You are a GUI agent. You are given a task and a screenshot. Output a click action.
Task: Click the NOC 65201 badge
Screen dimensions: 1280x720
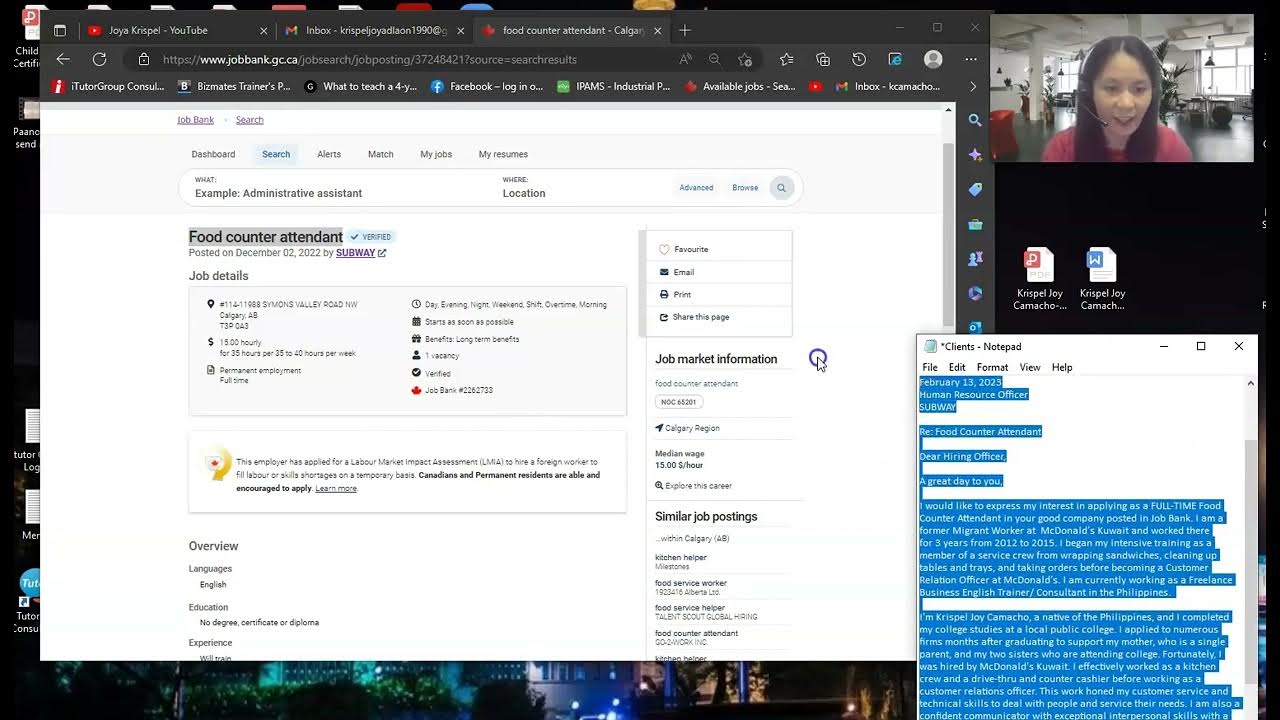click(679, 402)
